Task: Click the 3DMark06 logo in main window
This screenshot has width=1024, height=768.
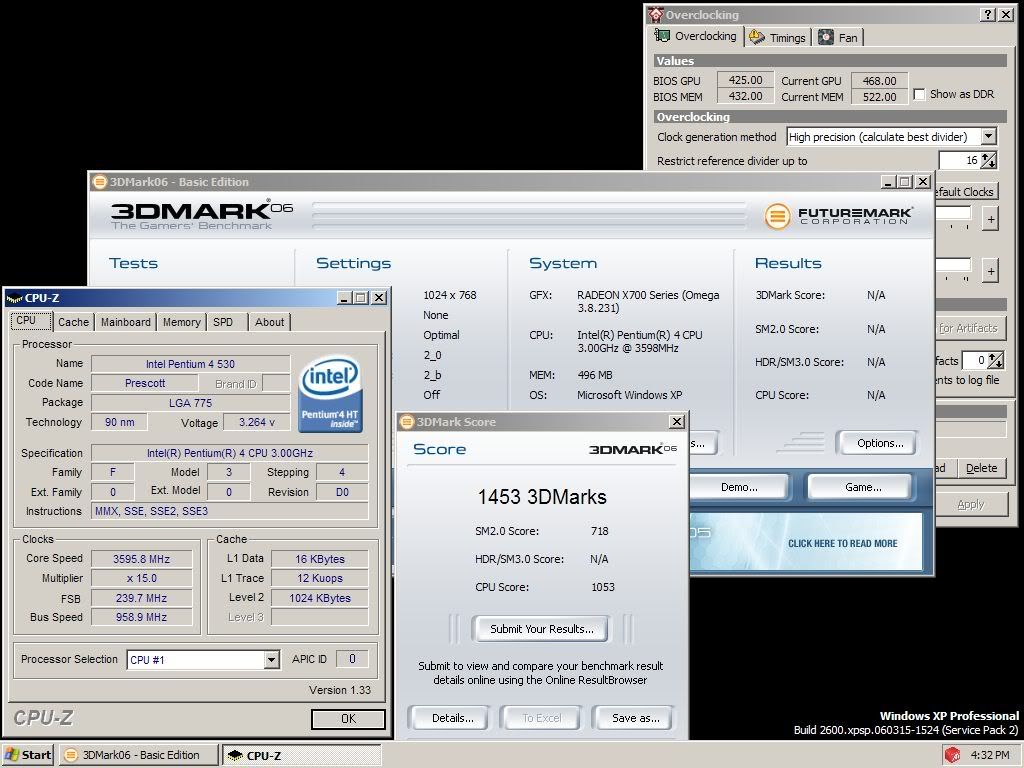Action: [201, 214]
